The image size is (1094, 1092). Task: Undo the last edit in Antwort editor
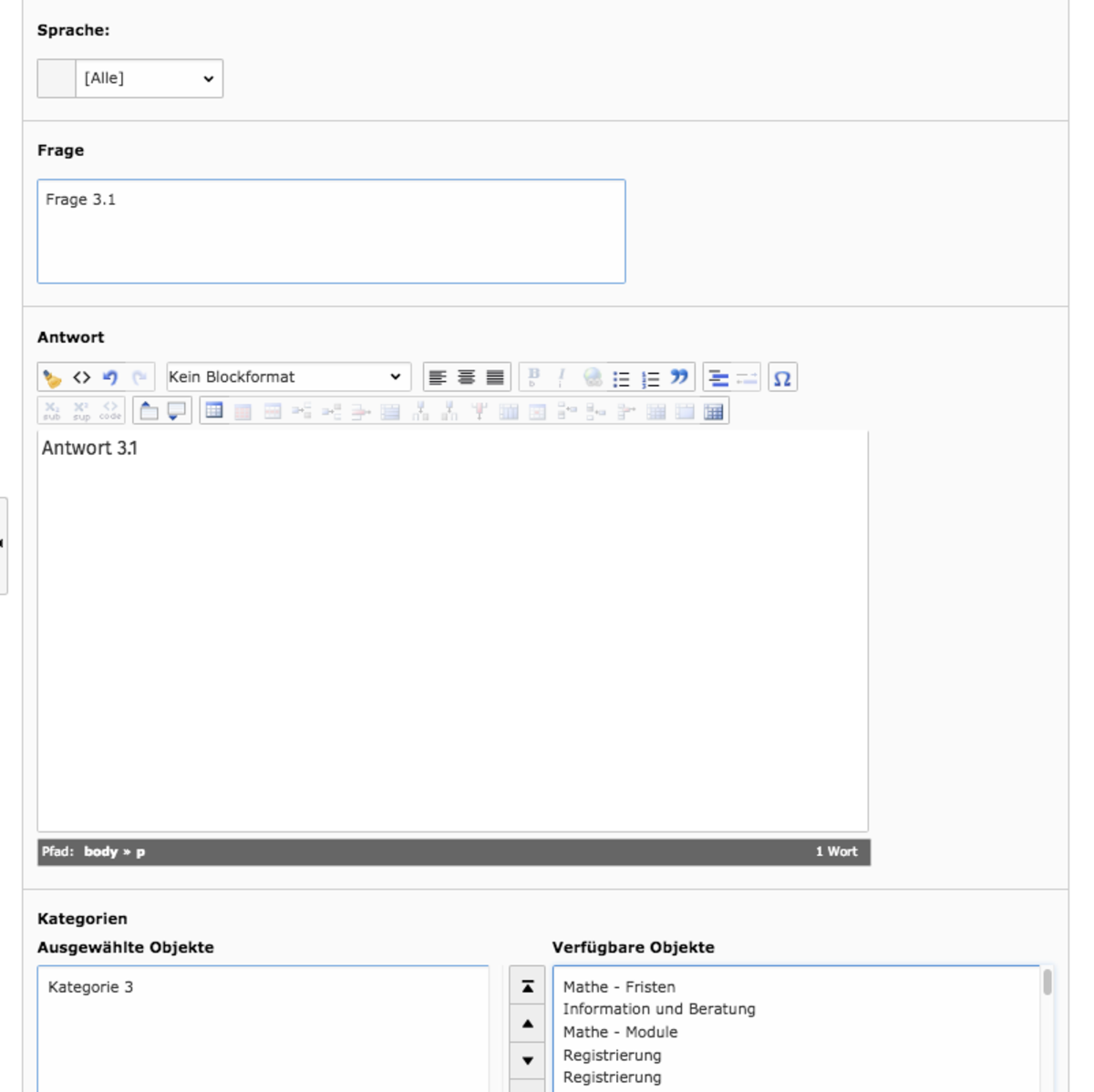pos(110,377)
